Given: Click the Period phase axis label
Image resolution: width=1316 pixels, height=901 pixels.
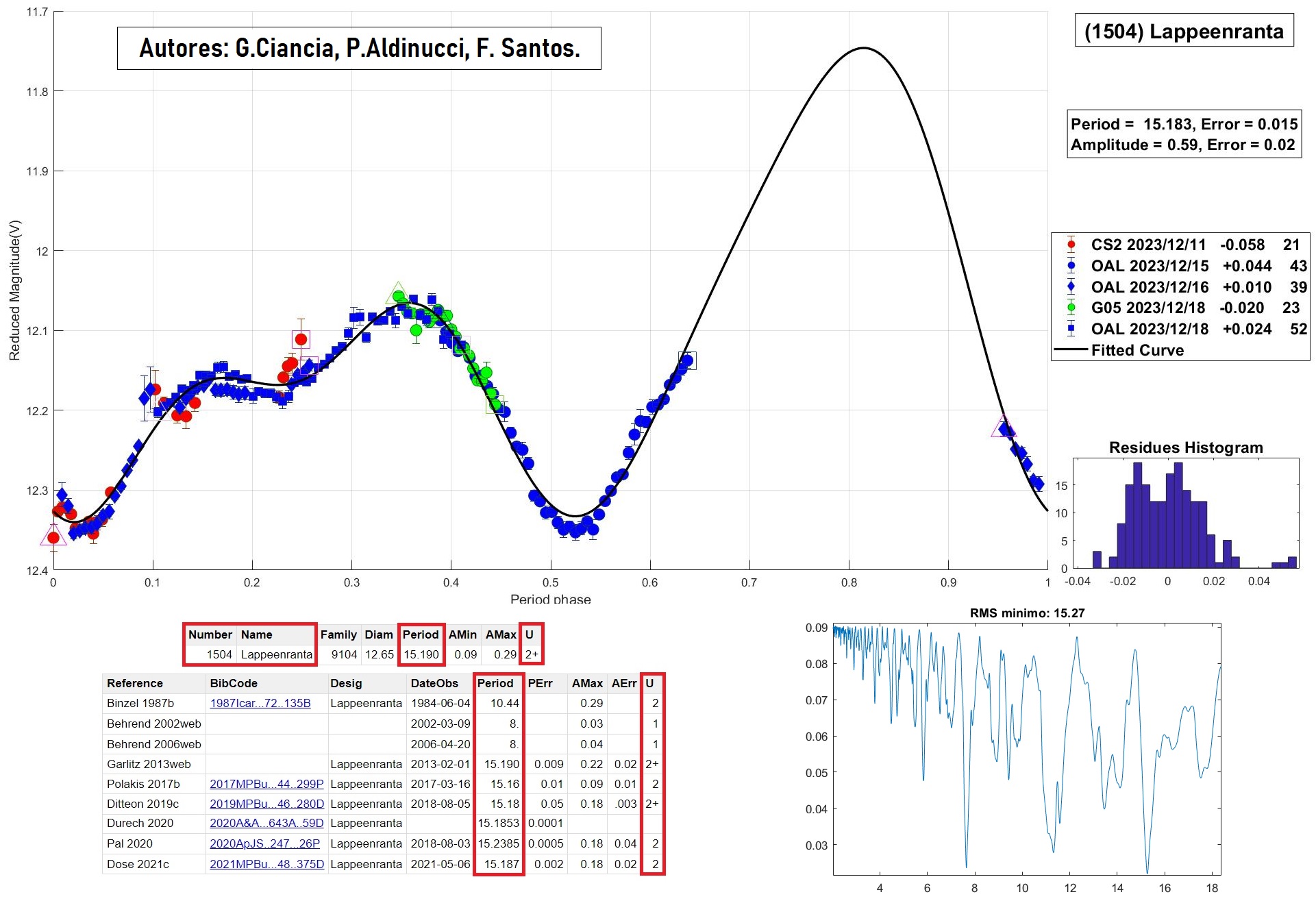Looking at the screenshot, I should [x=550, y=599].
